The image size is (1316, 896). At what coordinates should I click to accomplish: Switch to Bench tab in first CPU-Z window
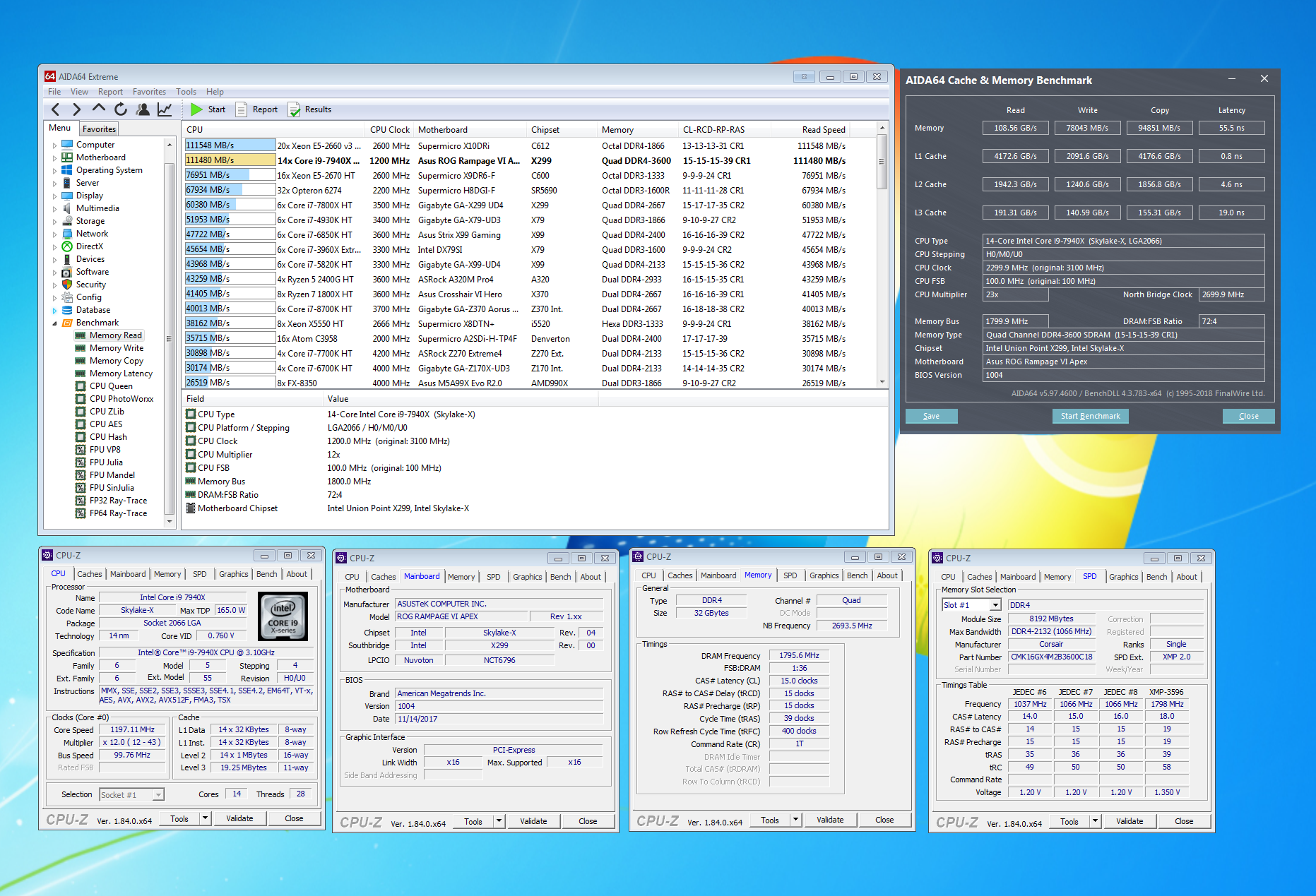coord(267,574)
